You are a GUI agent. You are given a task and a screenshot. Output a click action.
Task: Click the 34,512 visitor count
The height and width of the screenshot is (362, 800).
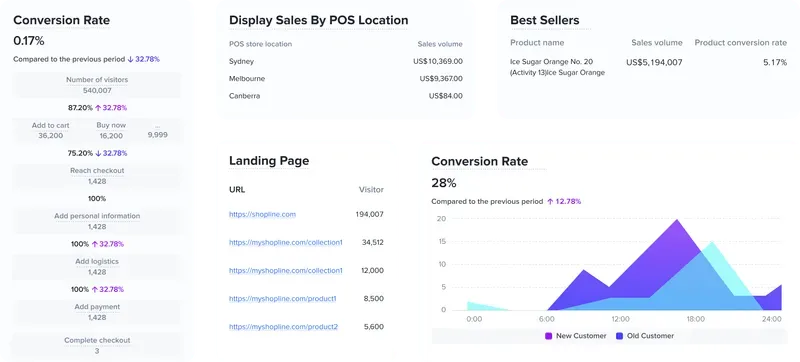coord(372,243)
